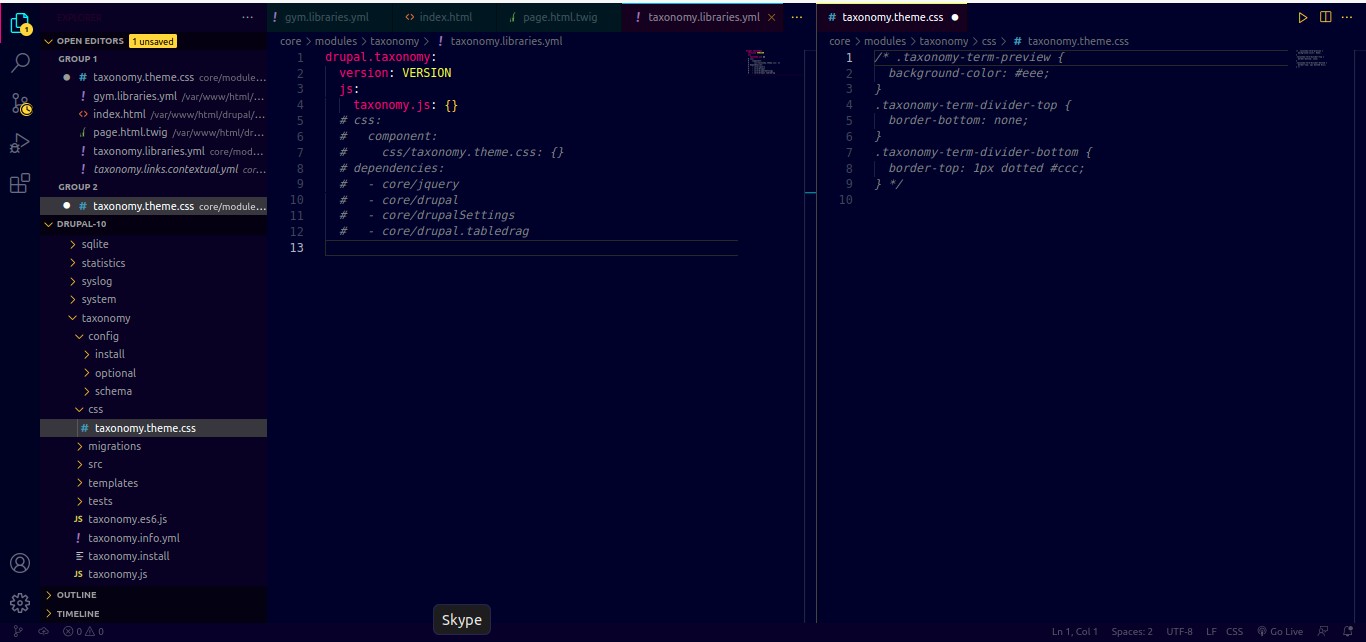Expand the templates folder
This screenshot has width=1366, height=642.
pos(112,483)
